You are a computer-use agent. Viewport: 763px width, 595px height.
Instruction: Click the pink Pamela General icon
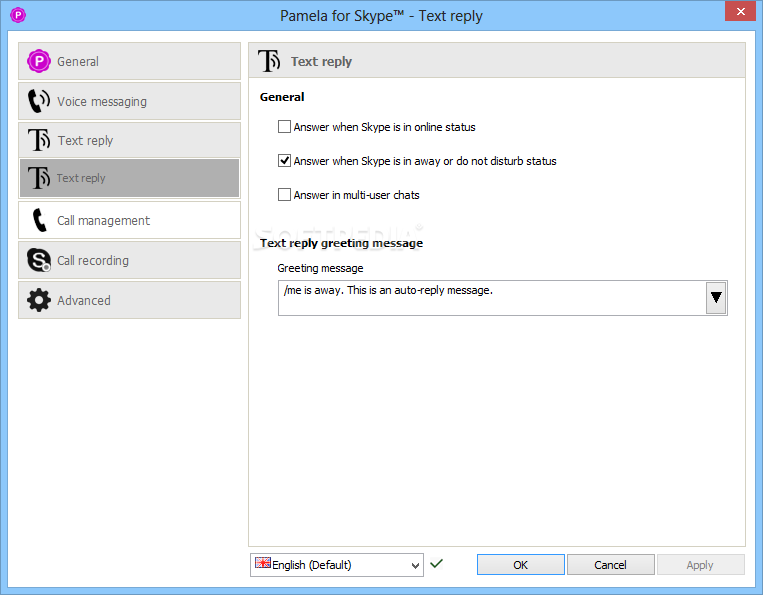[x=39, y=61]
